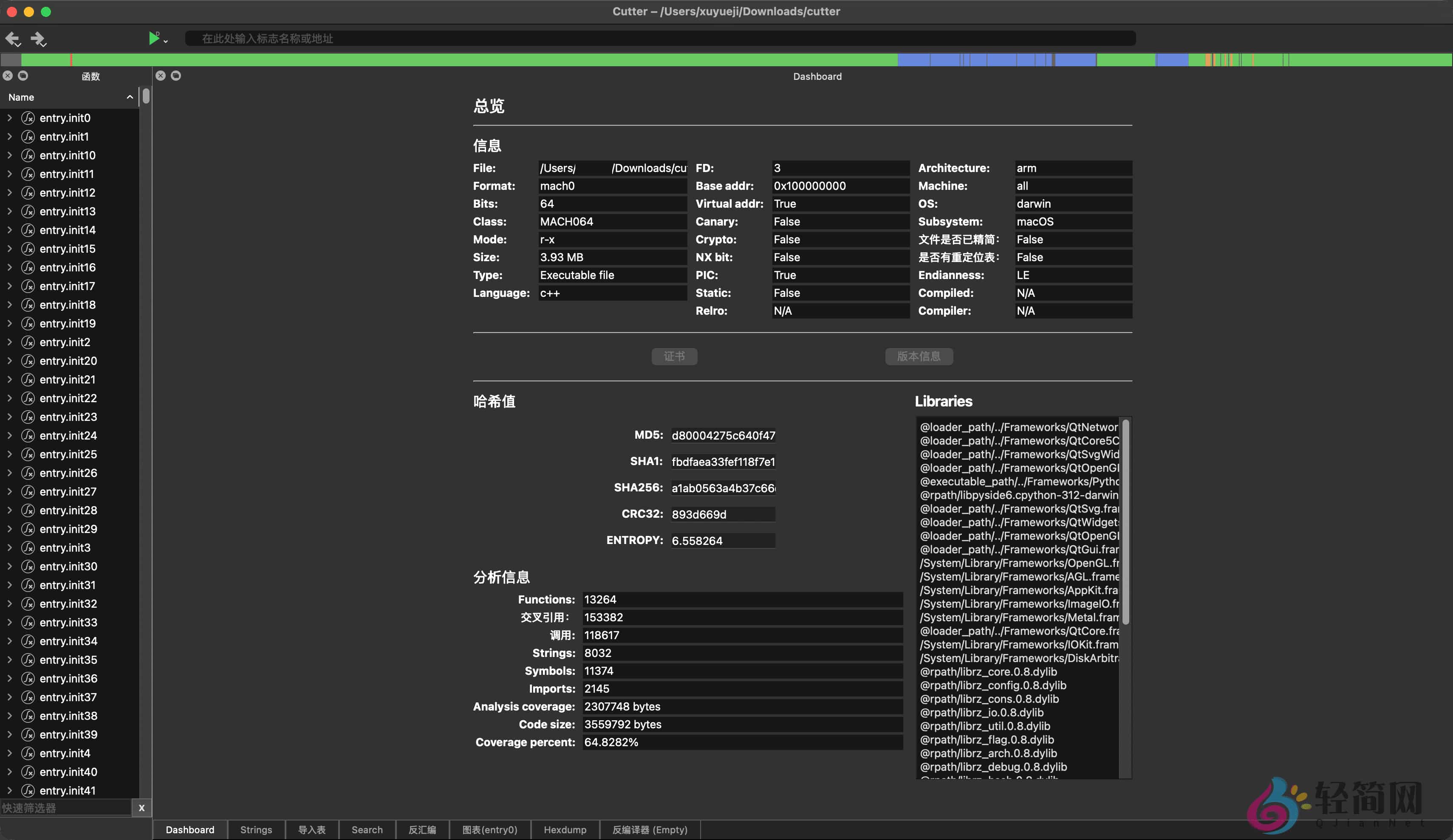Image resolution: width=1453 pixels, height=840 pixels.
Task: Expand the entry.init0 tree item
Action: [10, 118]
